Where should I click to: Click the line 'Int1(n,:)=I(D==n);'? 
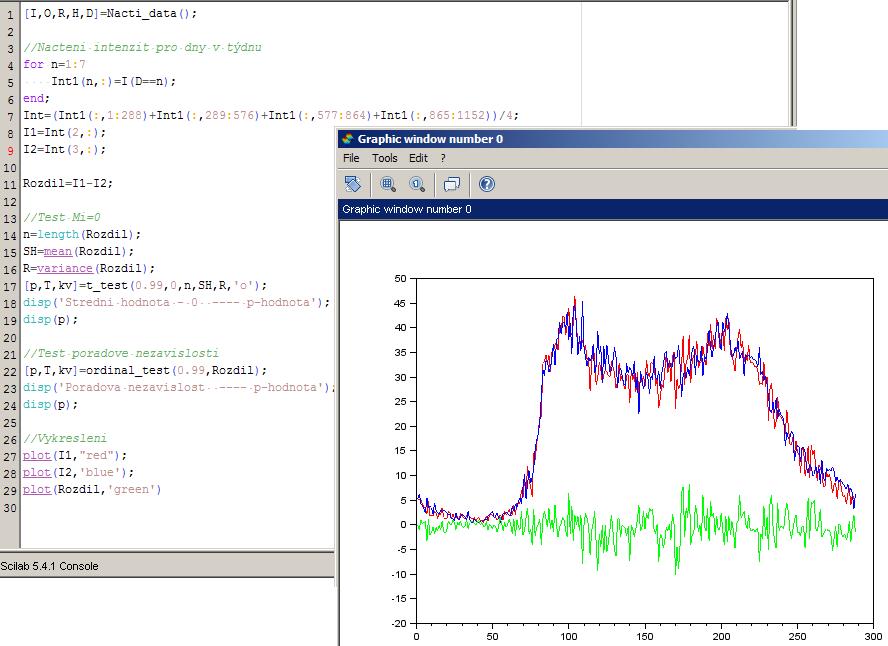[x=114, y=81]
